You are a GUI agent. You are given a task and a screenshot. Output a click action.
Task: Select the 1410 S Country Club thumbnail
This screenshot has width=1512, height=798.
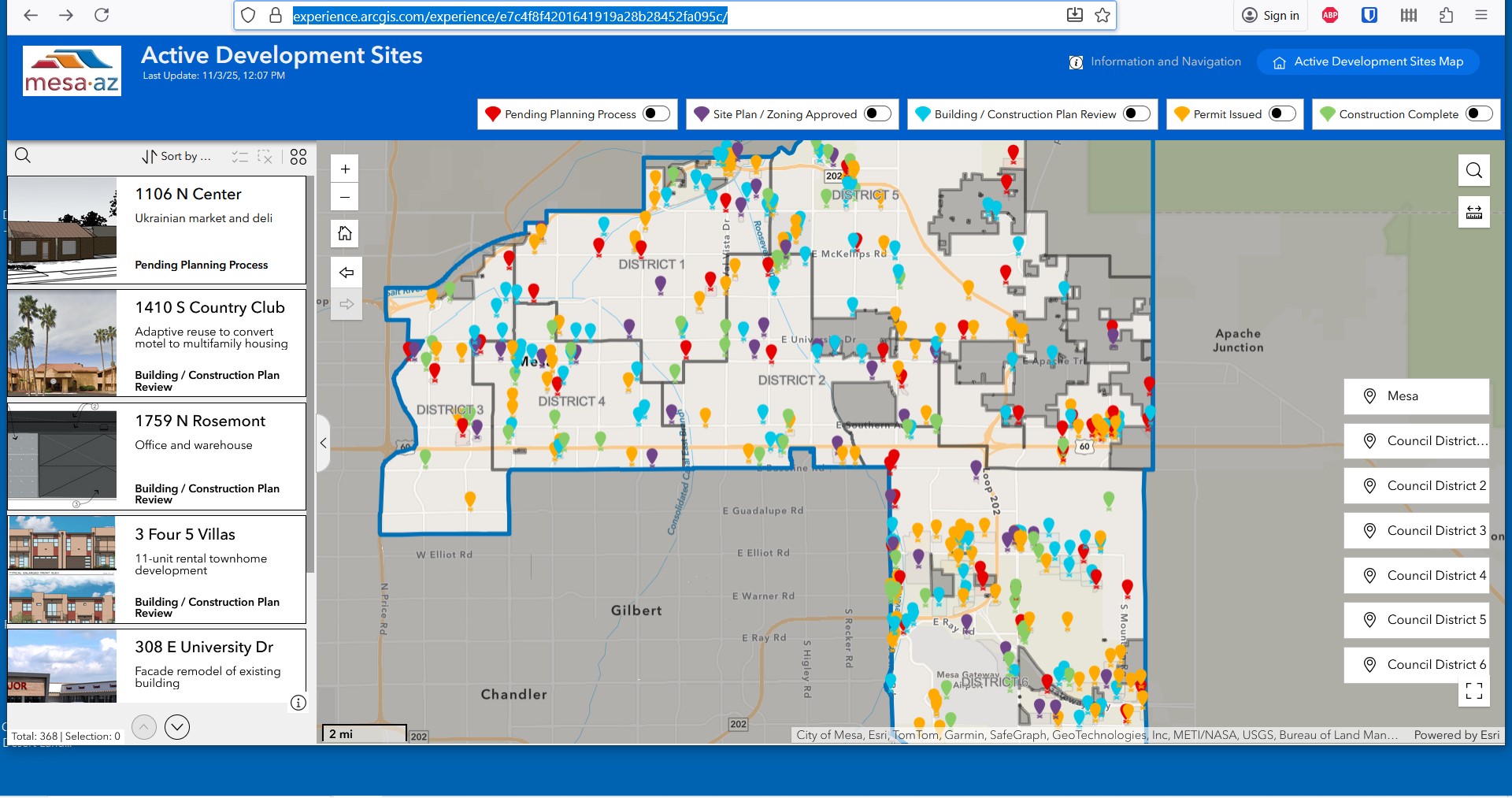[62, 343]
